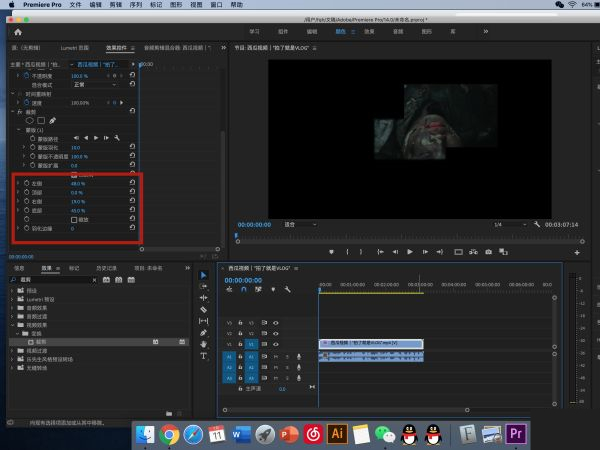
Task: Toggle V1 track output eye
Action: [x=276, y=344]
